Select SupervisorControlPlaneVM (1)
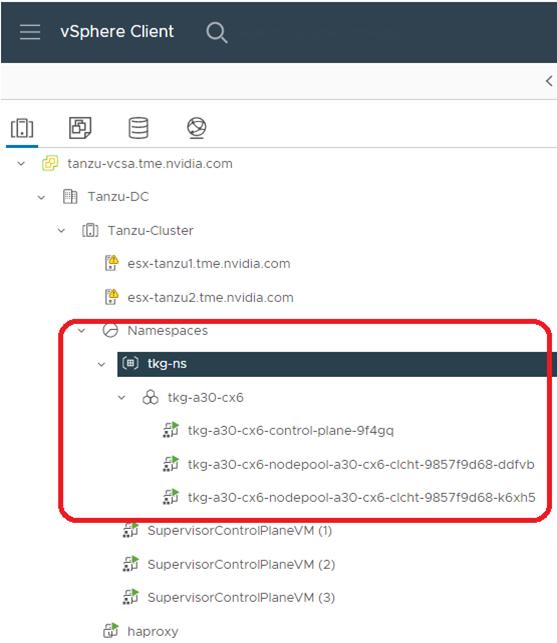Viewport: 557px width, 643px height. tap(240, 531)
